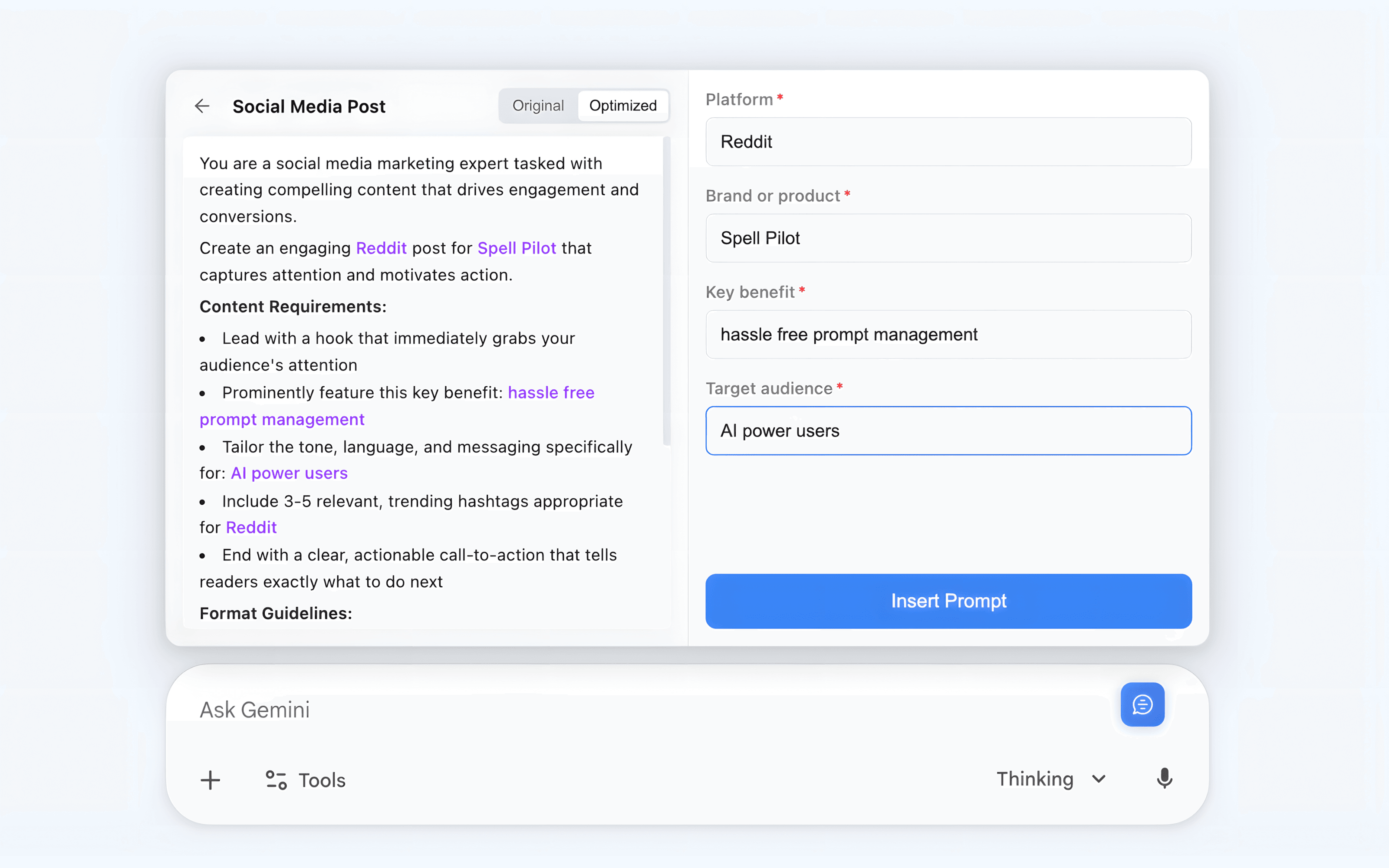Edit the Platform field showing Reddit

click(x=948, y=142)
